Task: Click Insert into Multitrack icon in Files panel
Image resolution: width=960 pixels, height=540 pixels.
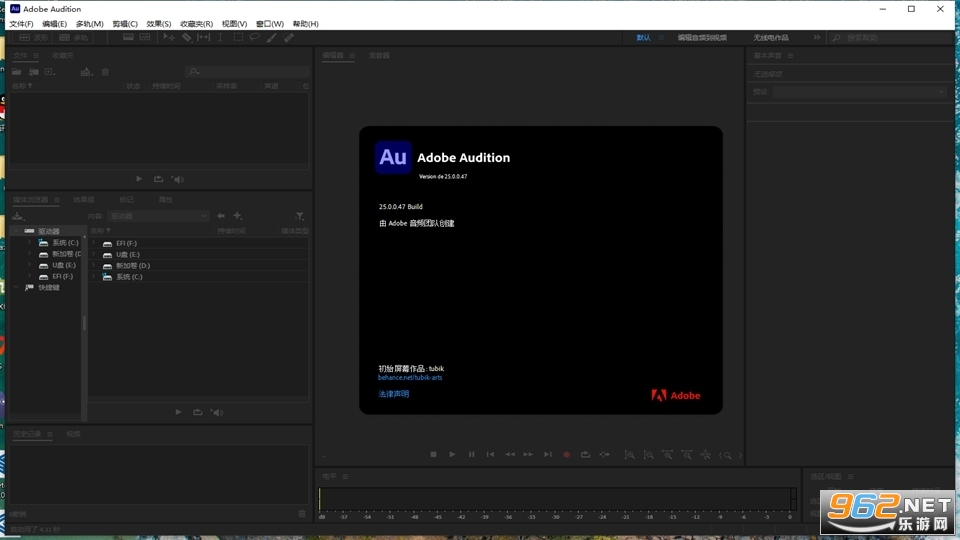Action: point(86,72)
